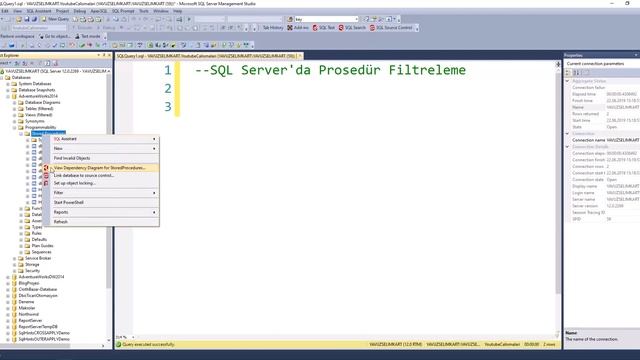Select the Plan Guides folder
The image size is (640, 360).
pos(42,246)
